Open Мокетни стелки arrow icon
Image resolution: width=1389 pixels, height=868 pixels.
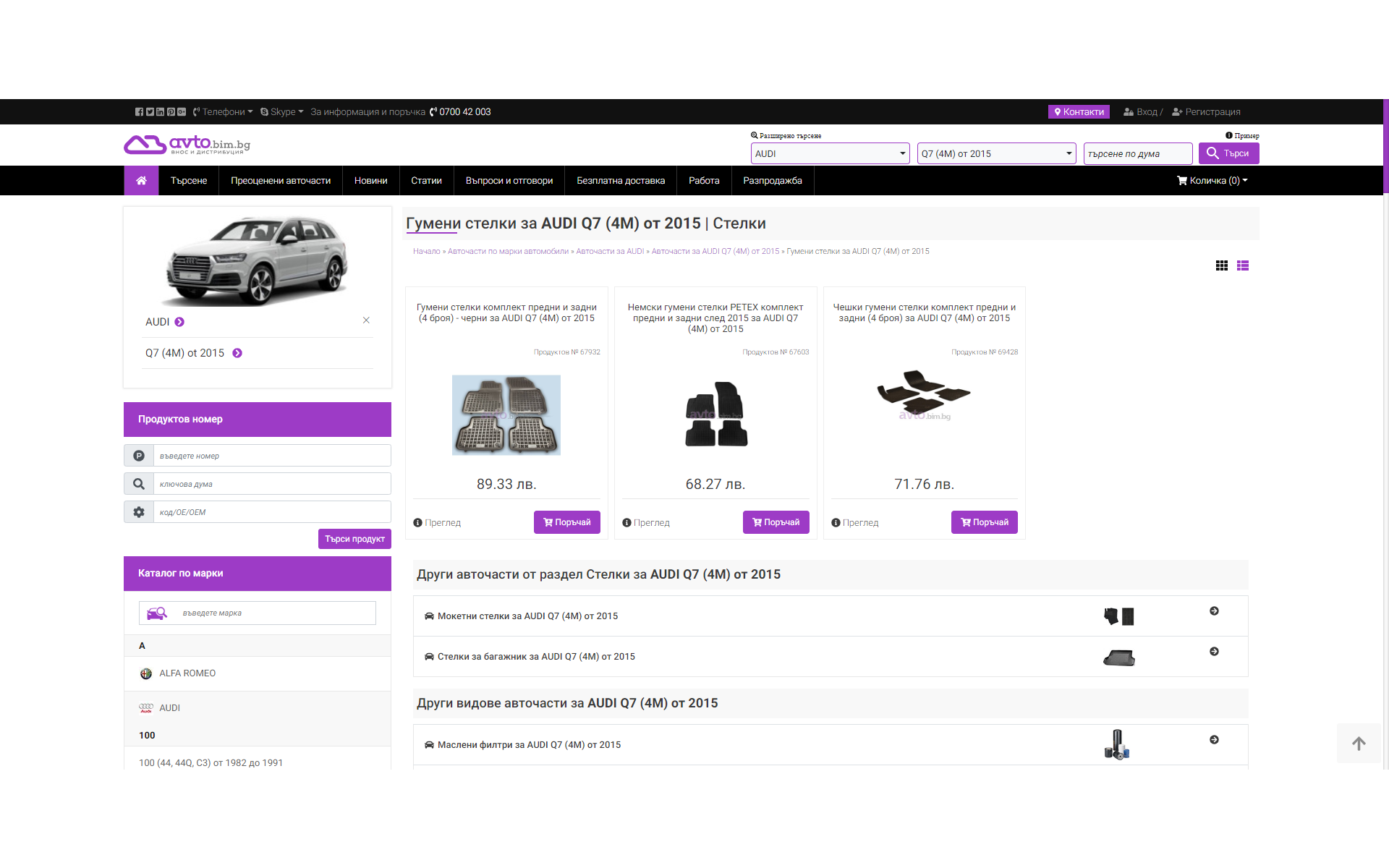coord(1214,611)
